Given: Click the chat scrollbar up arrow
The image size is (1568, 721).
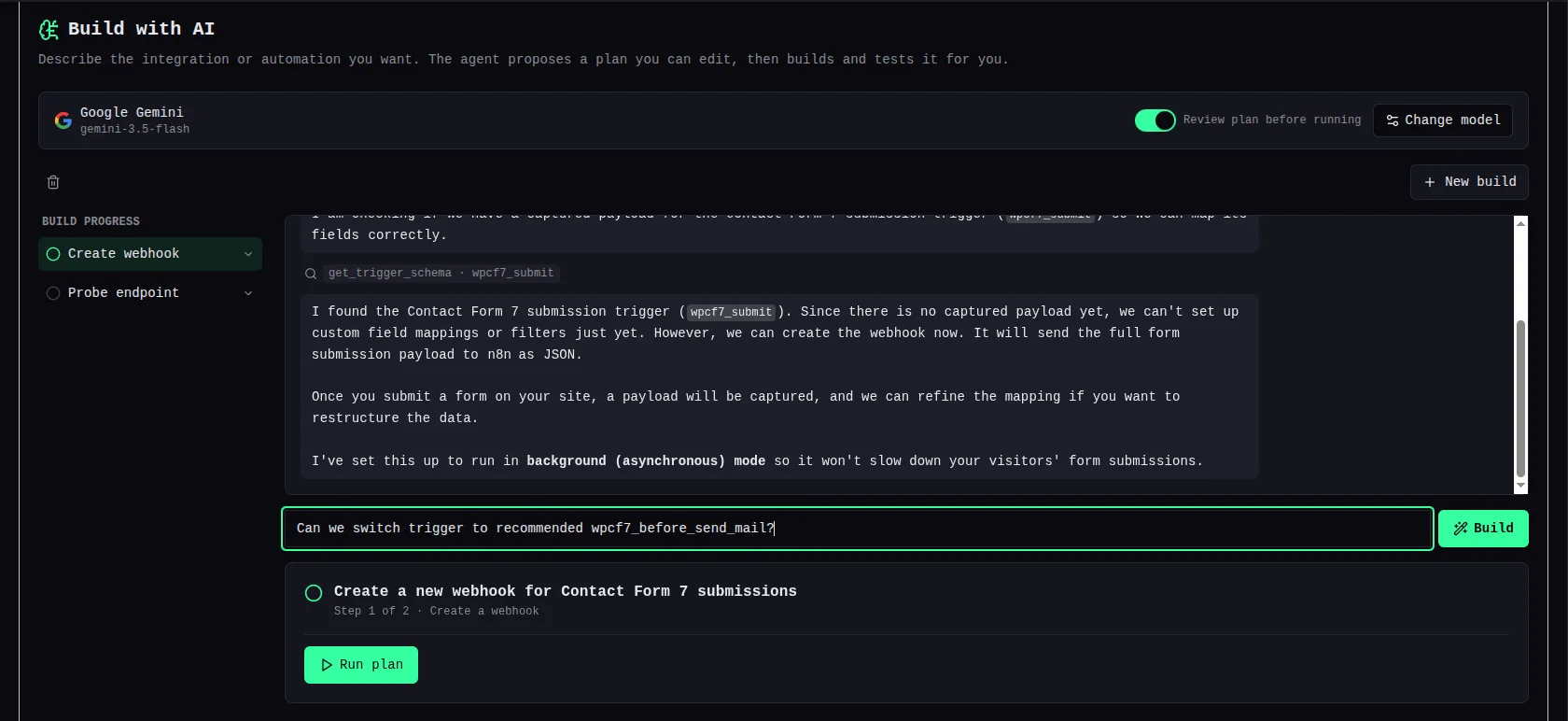Looking at the screenshot, I should [x=1520, y=223].
